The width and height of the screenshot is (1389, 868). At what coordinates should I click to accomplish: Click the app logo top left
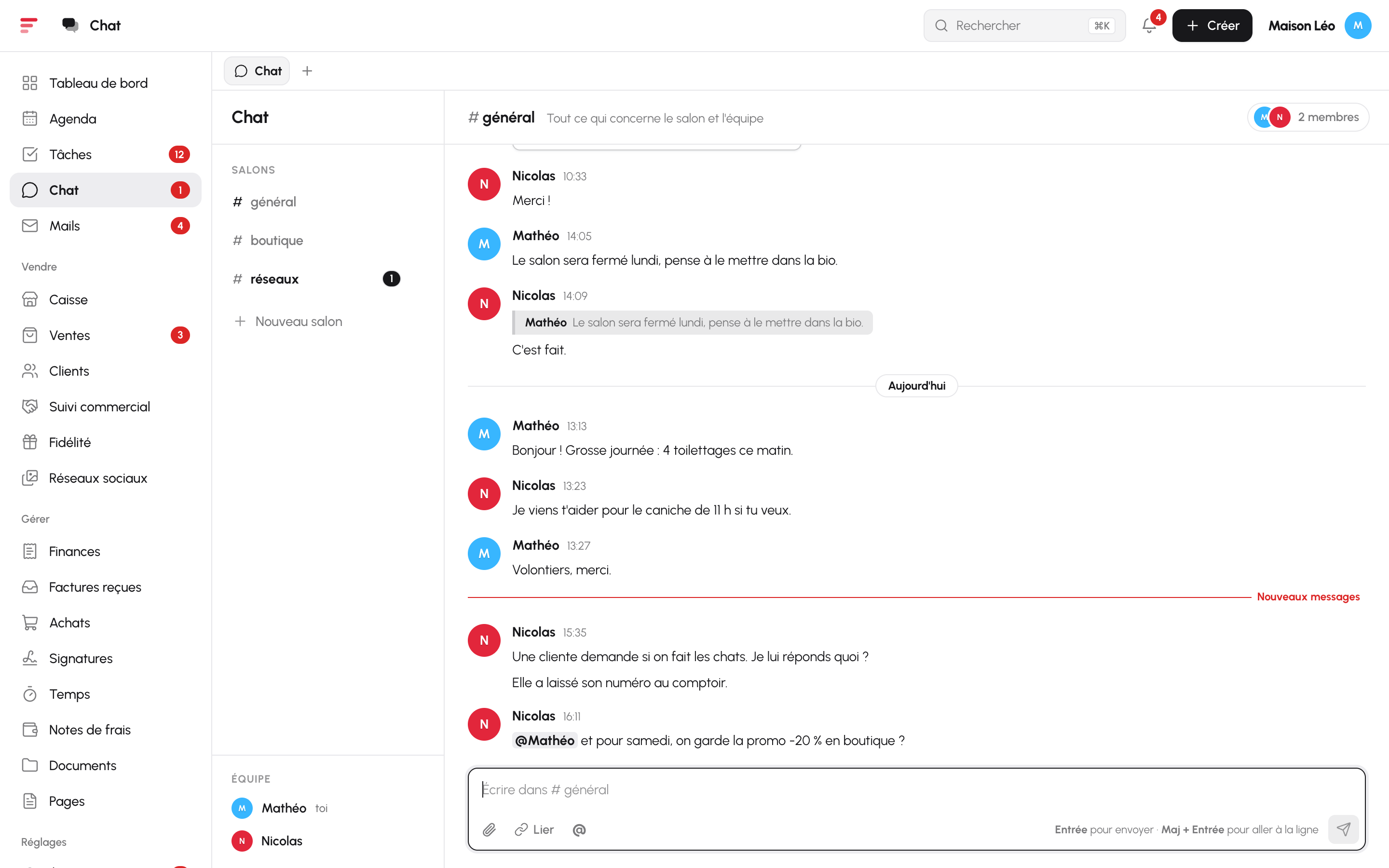29,25
